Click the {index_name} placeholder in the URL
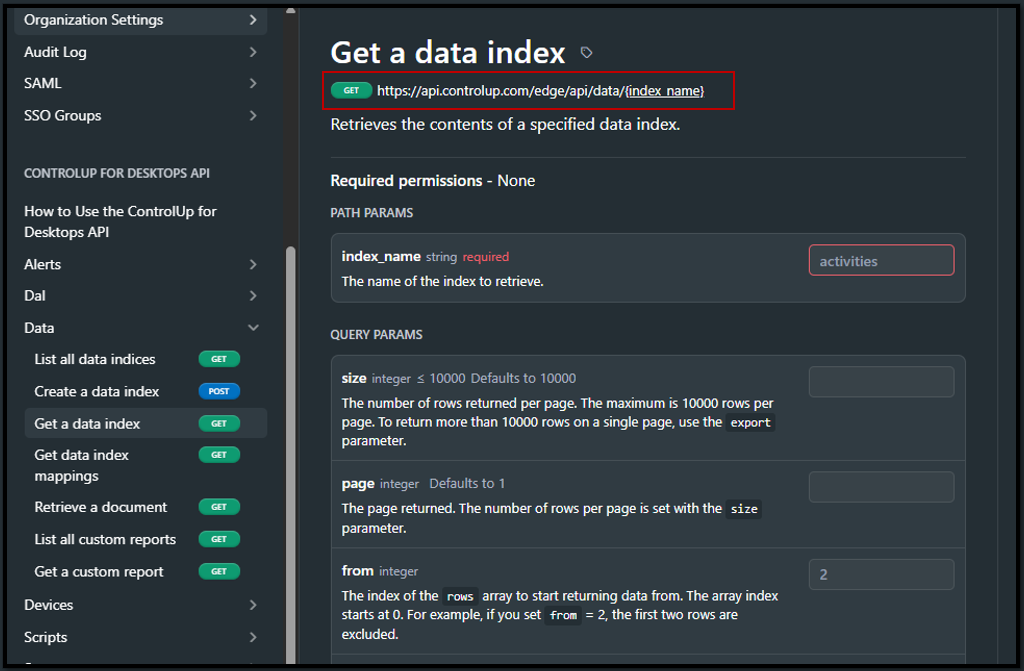The image size is (1024, 671). pos(664,91)
